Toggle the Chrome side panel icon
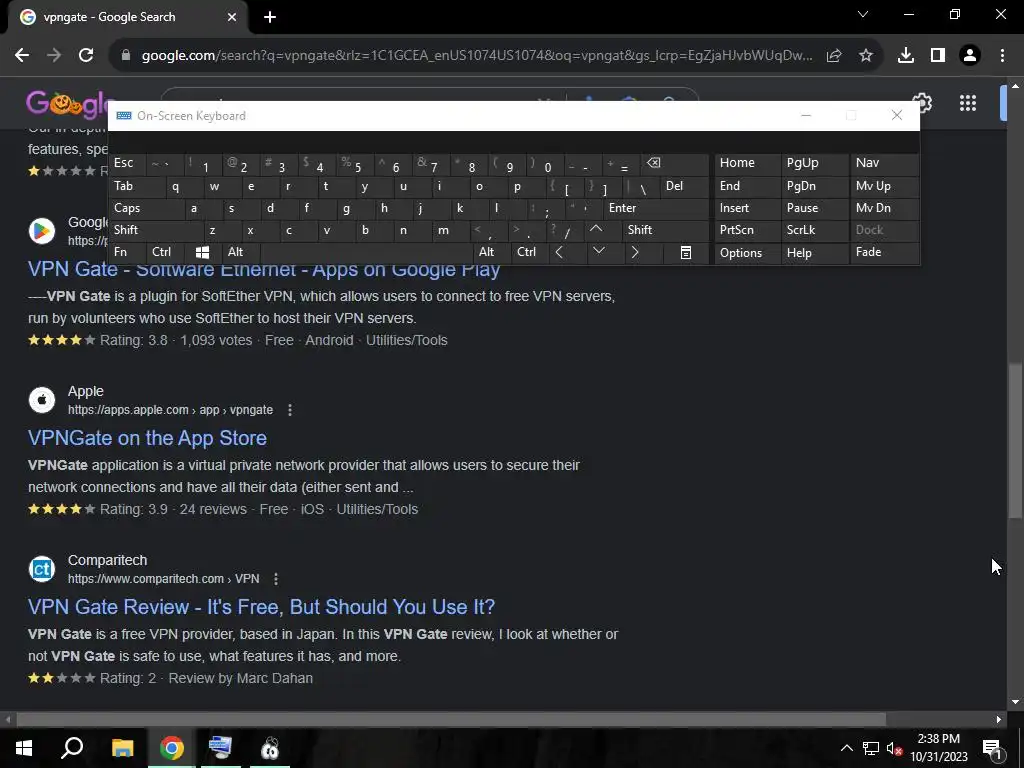 (x=938, y=56)
